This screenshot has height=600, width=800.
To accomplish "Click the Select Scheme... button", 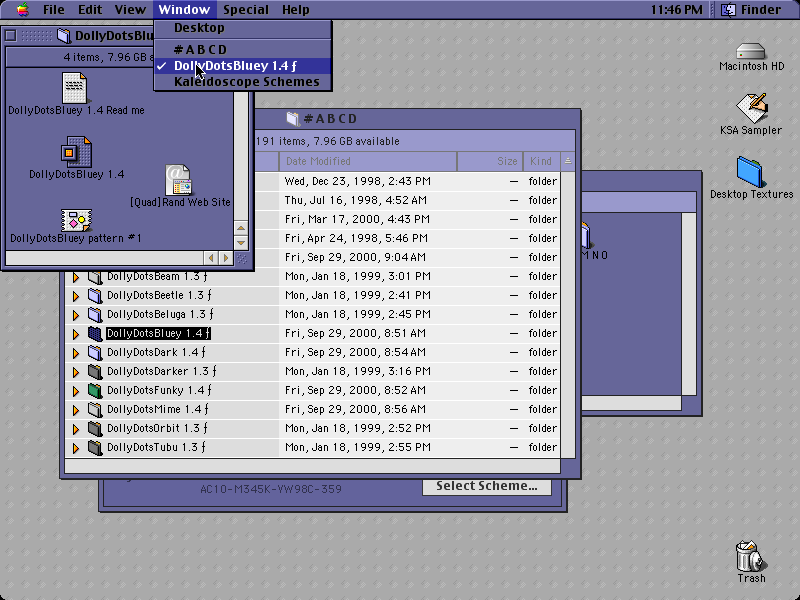I will click(x=487, y=486).
